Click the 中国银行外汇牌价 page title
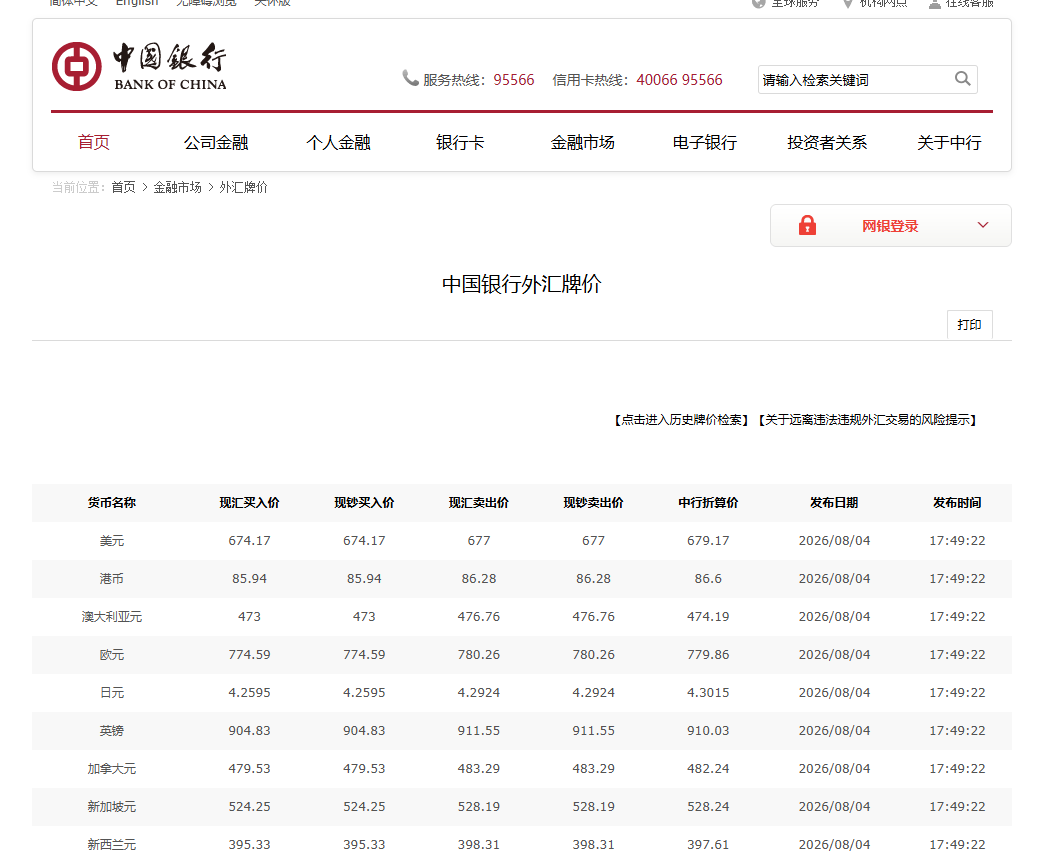The width and height of the screenshot is (1043, 864). coord(522,284)
